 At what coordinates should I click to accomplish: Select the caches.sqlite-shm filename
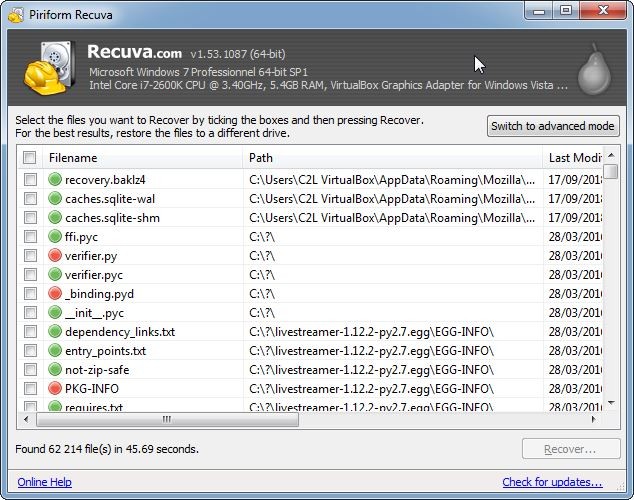coord(112,218)
